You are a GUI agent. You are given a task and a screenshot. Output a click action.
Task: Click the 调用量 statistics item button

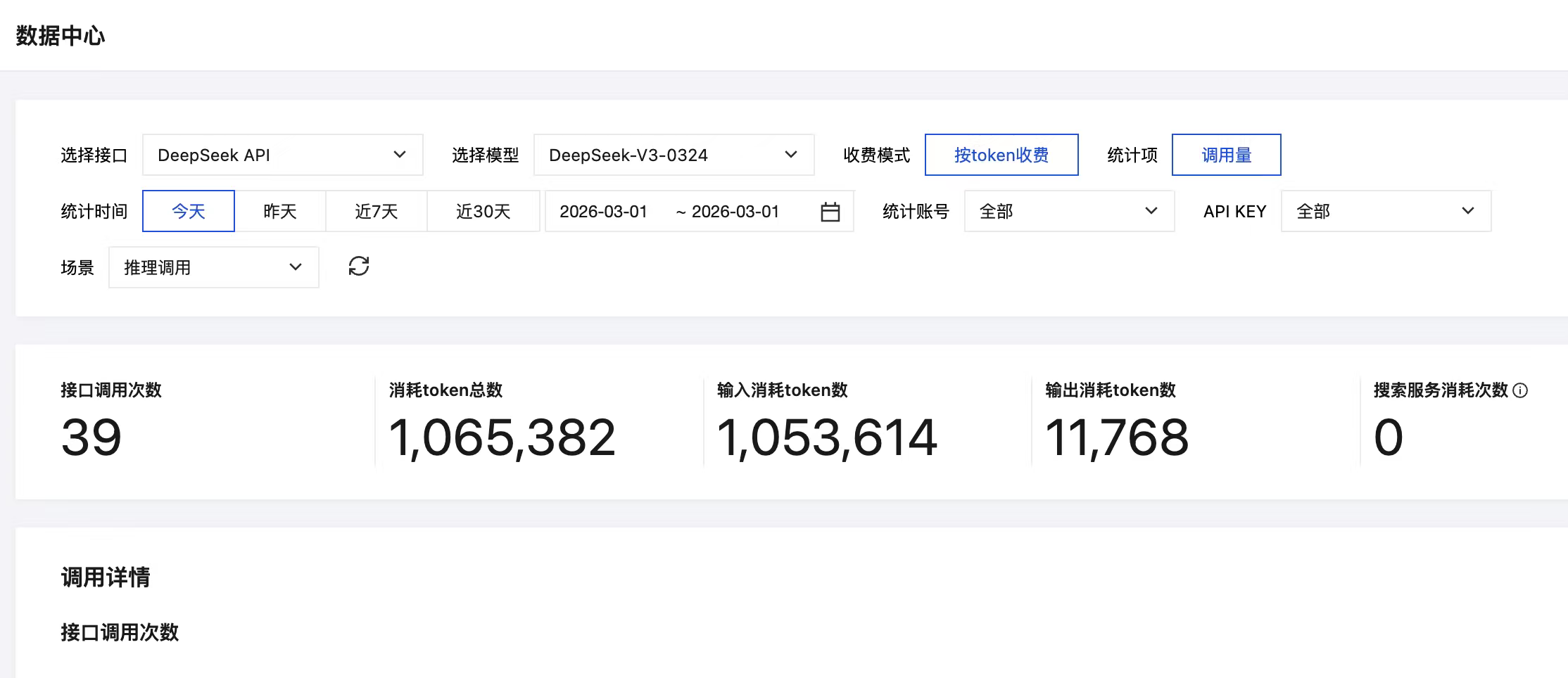1226,155
